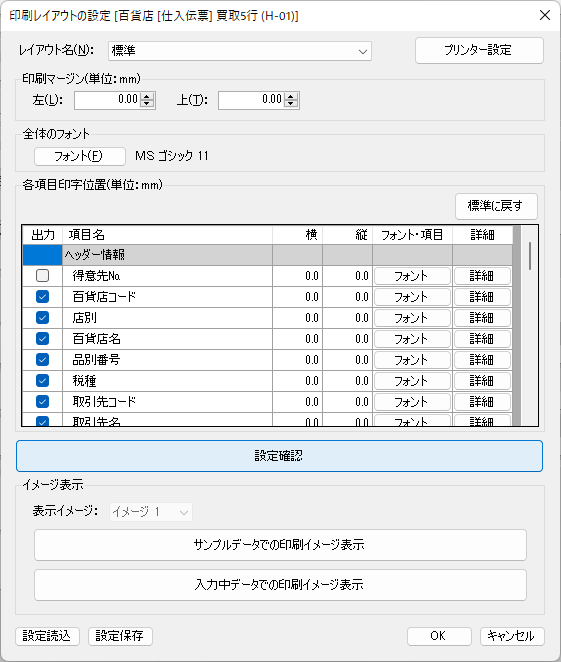Screen dimensions: 561x662
Task: Click the 設定読込 button
Action: [47, 636]
